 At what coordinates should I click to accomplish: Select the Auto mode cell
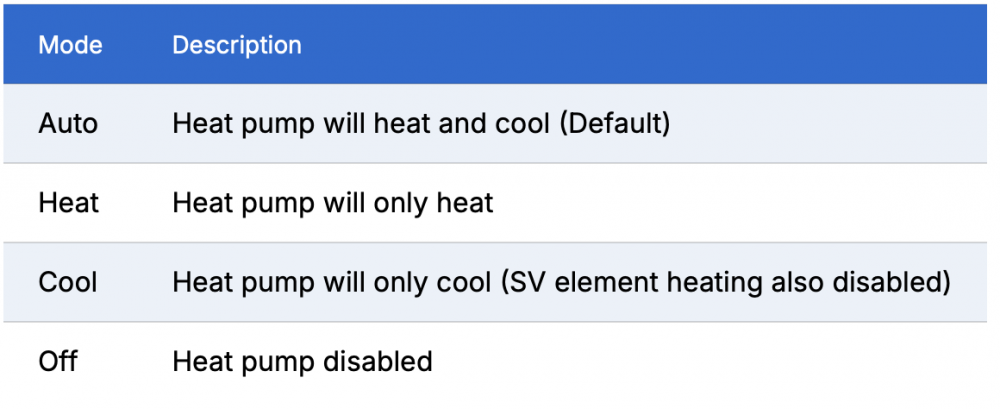click(68, 124)
